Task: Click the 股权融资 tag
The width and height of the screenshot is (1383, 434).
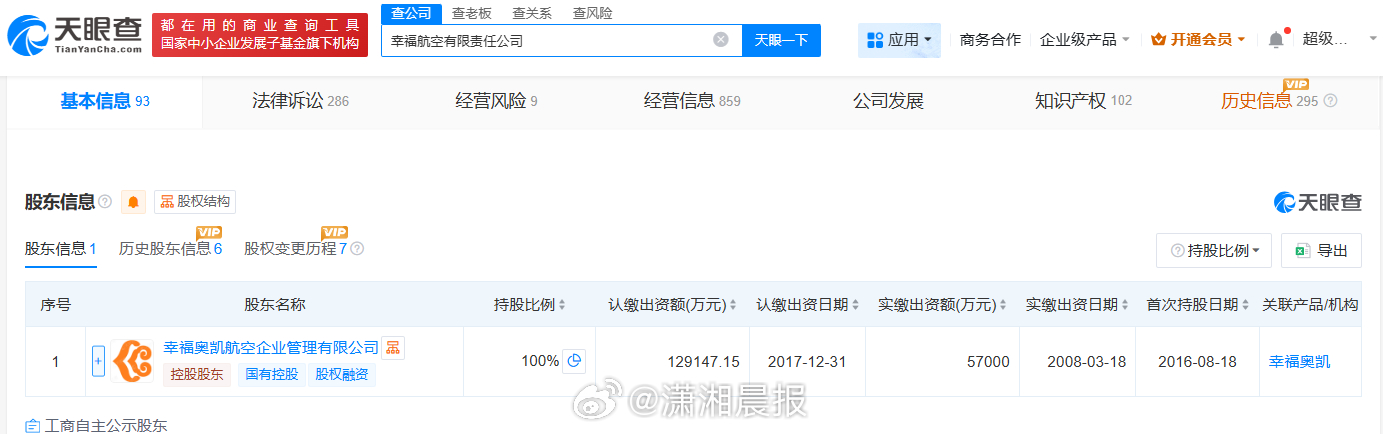Action: coord(342,375)
